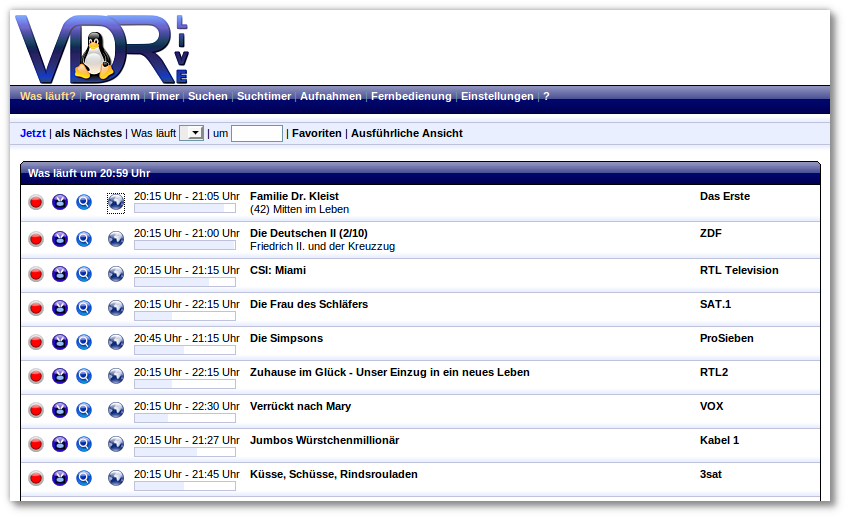This screenshot has width=847, height=518.
Task: Open globe info icon for Die Simpsons
Action: 116,342
